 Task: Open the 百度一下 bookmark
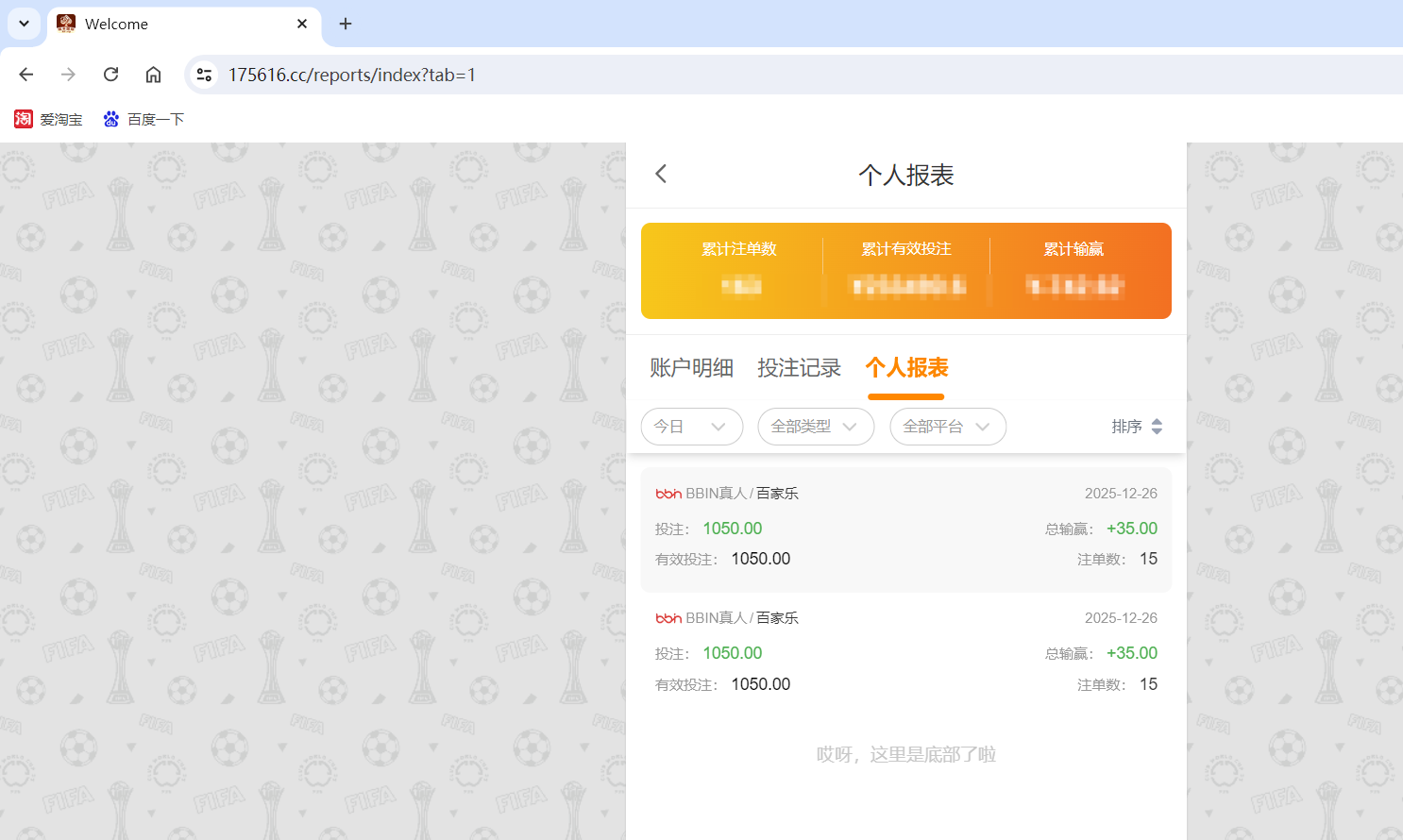(x=143, y=119)
